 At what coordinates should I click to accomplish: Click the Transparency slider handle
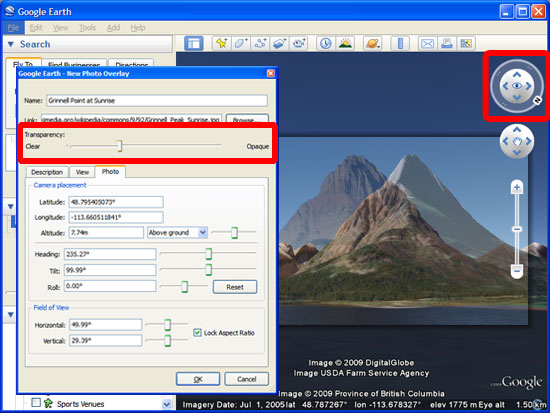click(120, 146)
